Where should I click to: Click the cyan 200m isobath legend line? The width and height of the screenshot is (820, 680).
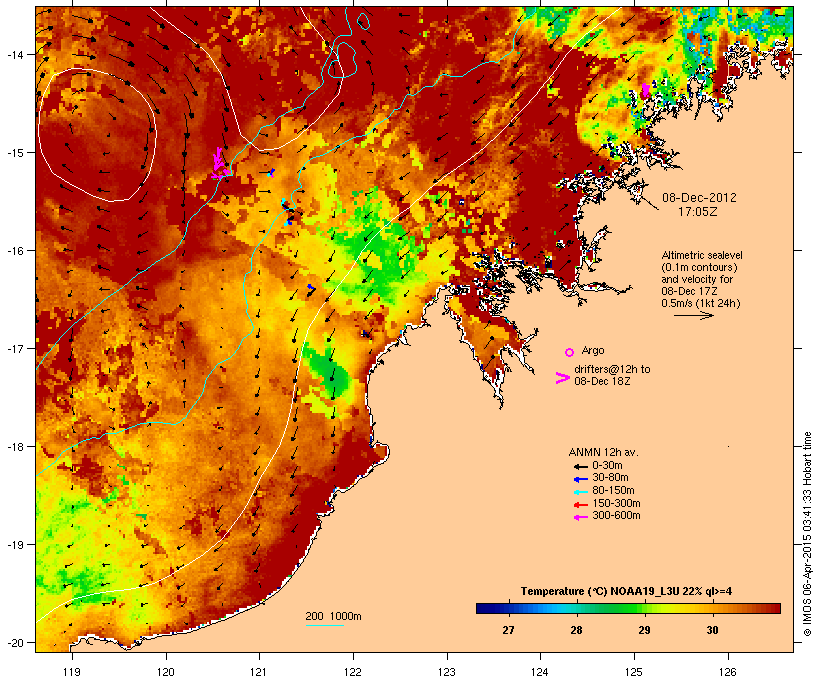click(324, 625)
